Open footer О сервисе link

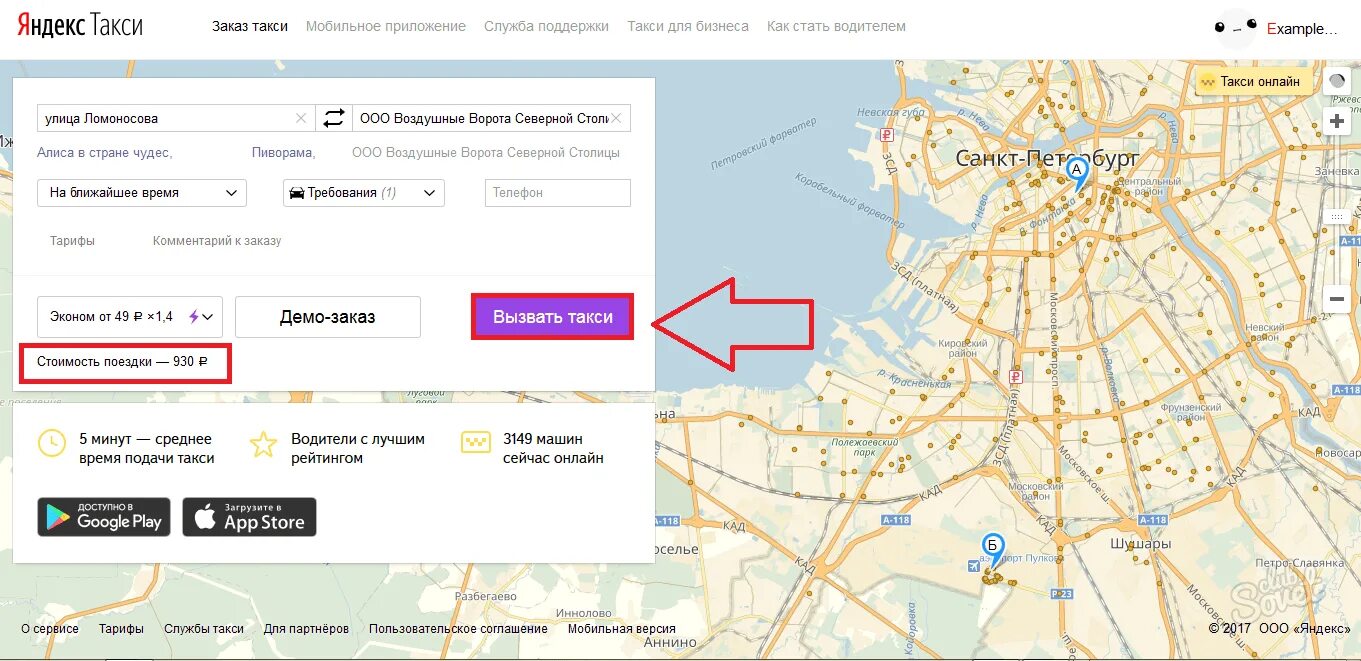coord(50,629)
